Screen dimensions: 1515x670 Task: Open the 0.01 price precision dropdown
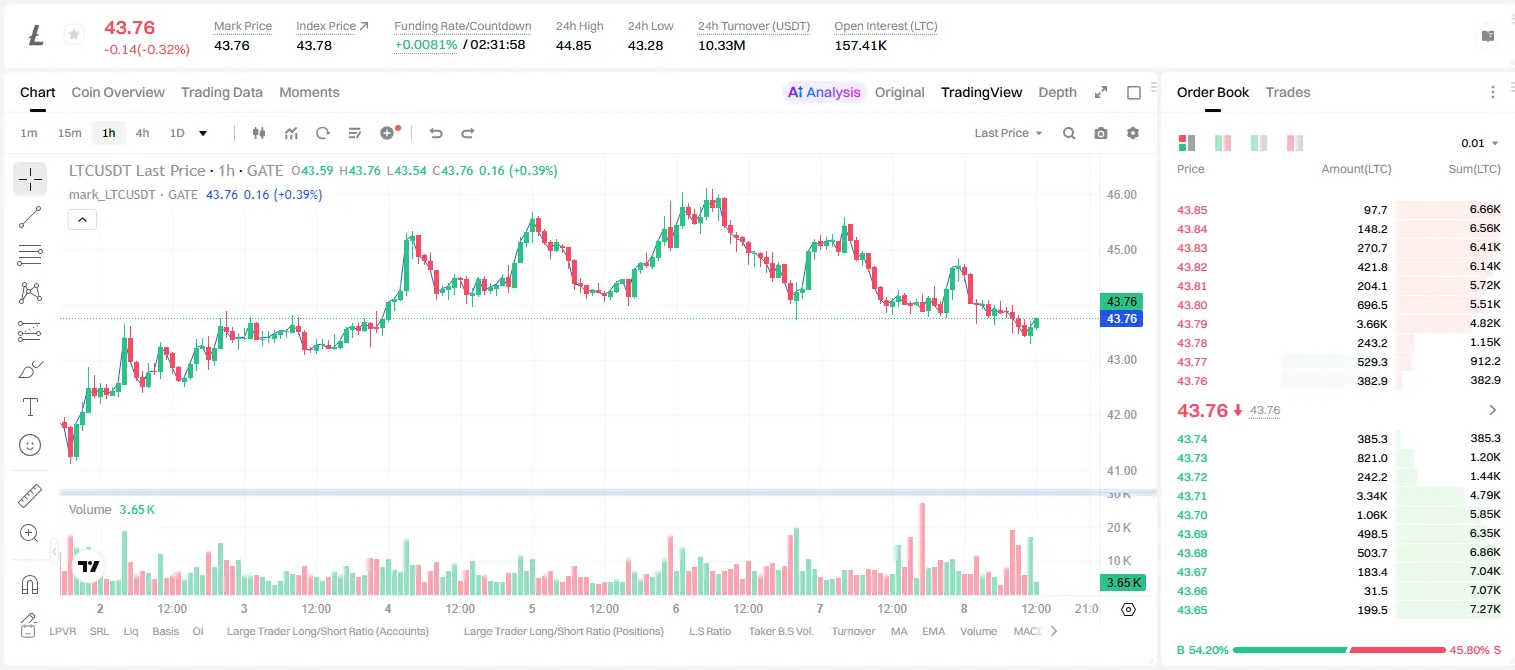pos(1480,143)
